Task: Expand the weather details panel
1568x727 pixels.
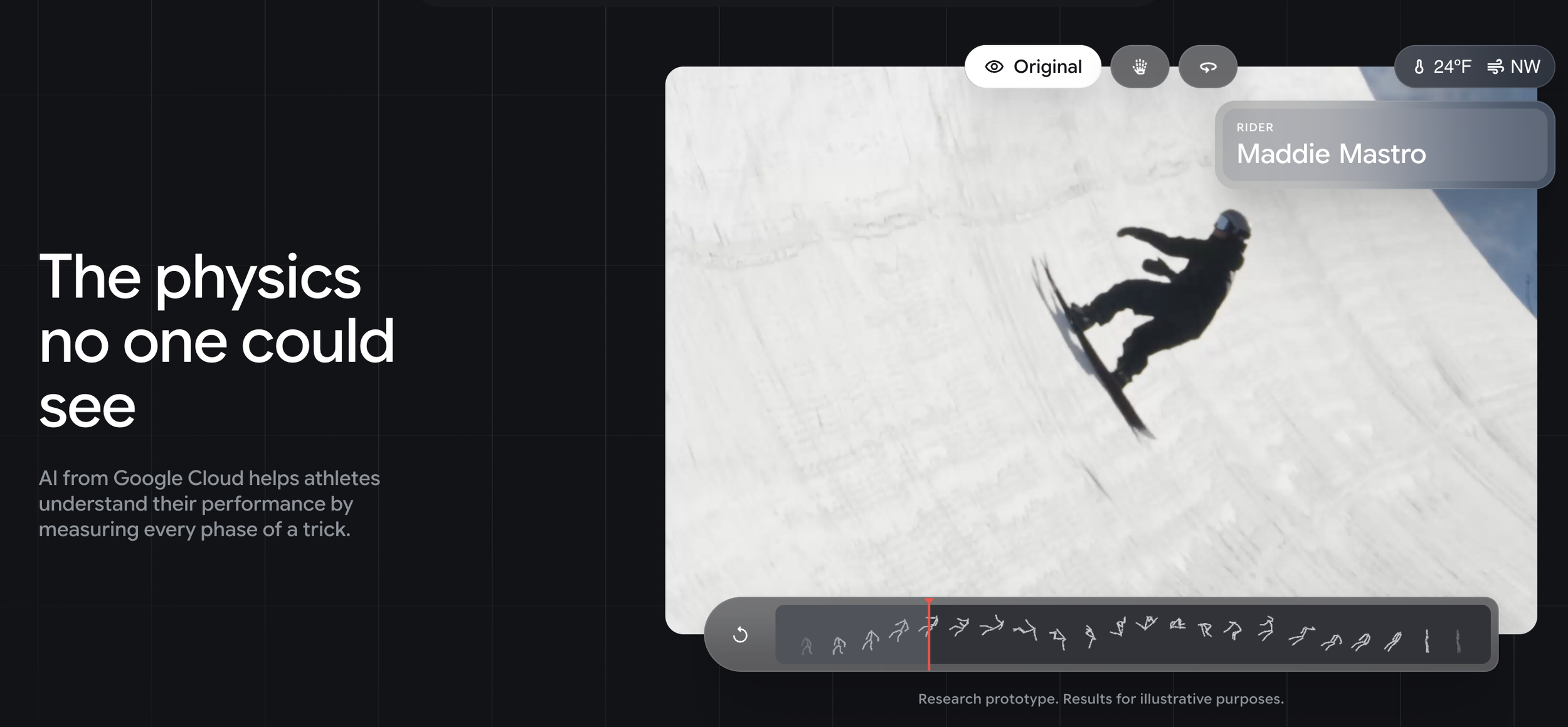Action: click(x=1474, y=66)
